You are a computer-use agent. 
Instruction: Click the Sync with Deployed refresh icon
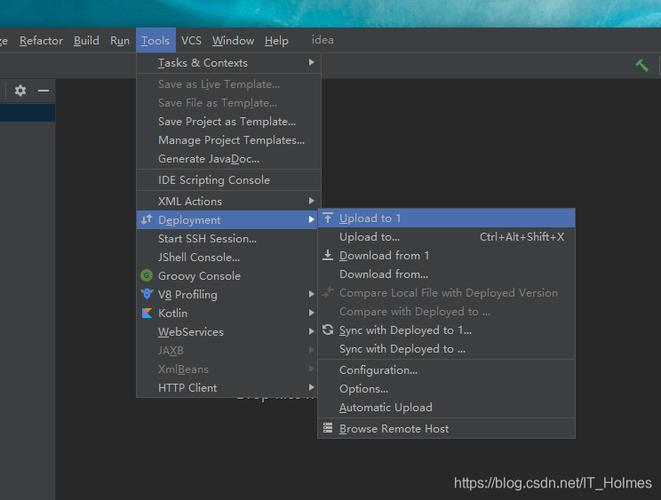pos(328,330)
